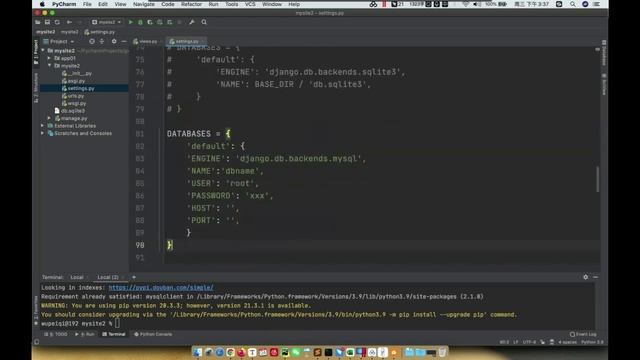Add a new terminal session with plus

(x=134, y=277)
